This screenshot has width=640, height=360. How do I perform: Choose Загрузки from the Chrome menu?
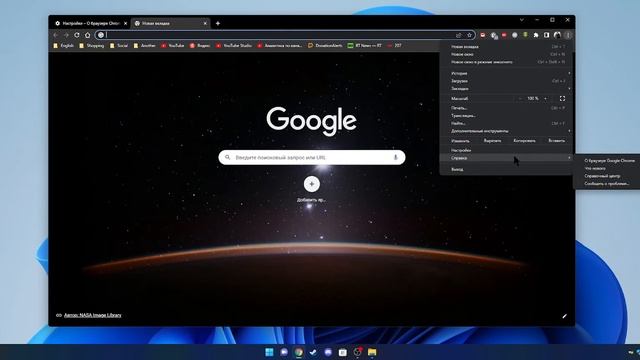[506, 81]
